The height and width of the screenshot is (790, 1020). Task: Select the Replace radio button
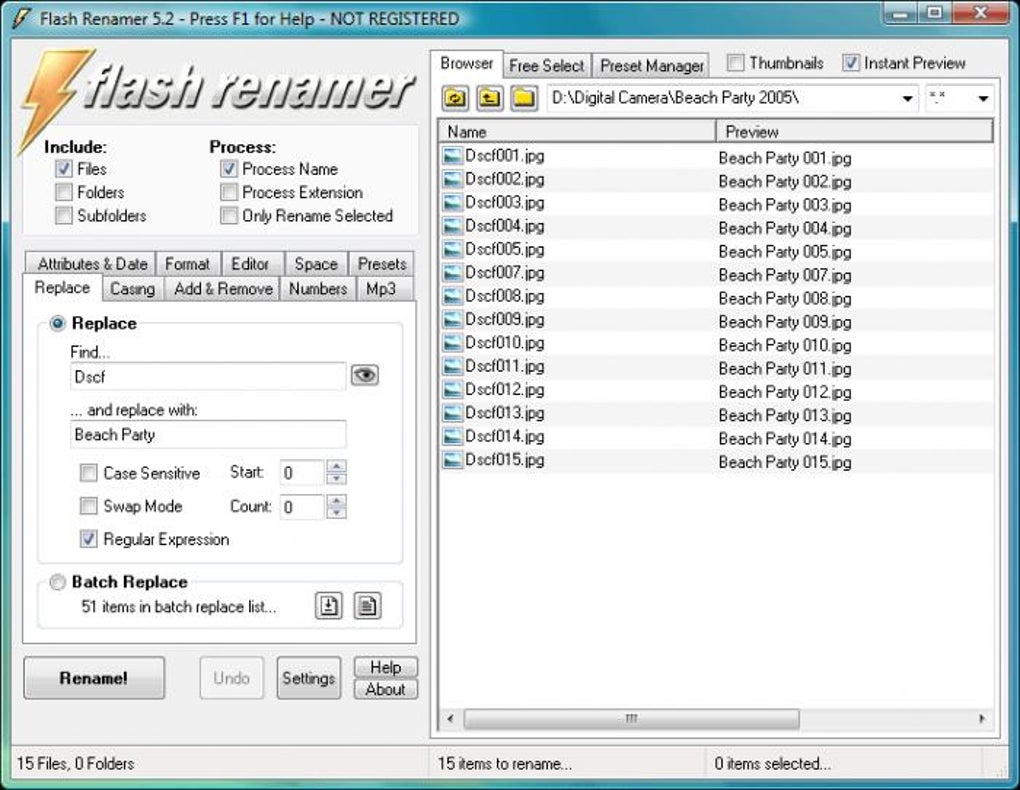pyautogui.click(x=58, y=323)
